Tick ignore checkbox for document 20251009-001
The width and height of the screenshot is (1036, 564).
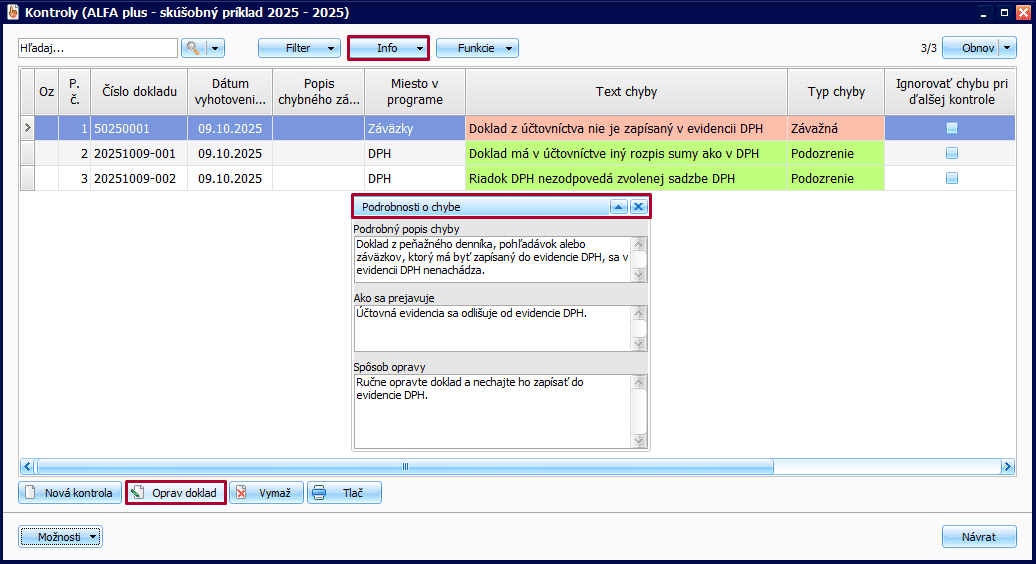tap(951, 153)
